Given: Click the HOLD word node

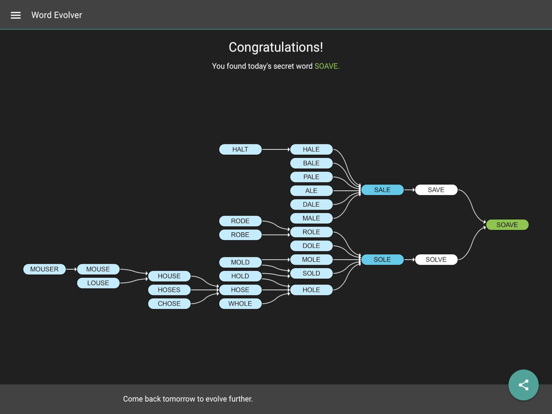Looking at the screenshot, I should pos(240,276).
